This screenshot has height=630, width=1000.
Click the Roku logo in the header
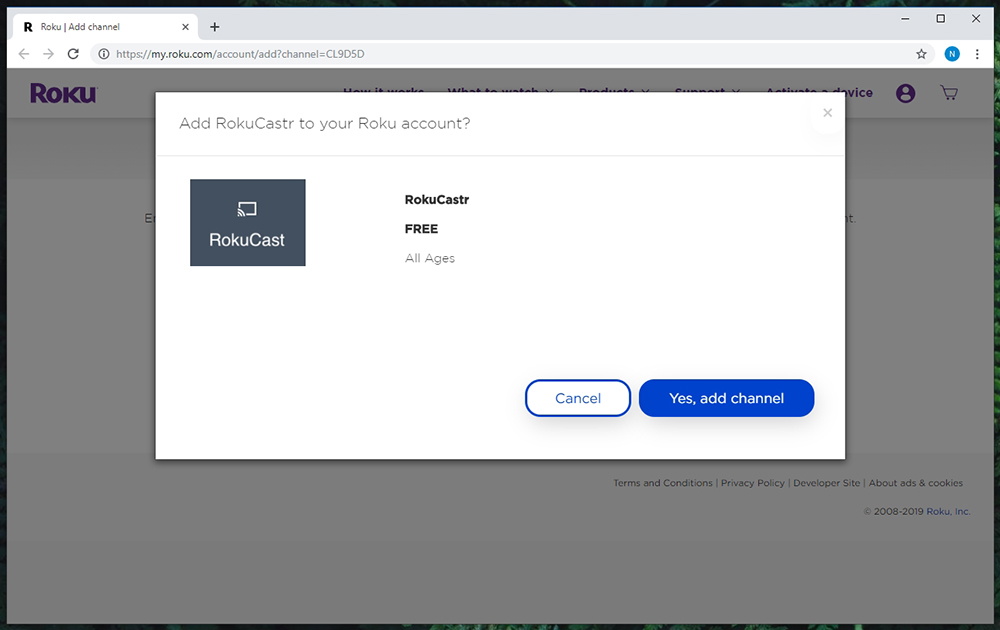point(63,94)
